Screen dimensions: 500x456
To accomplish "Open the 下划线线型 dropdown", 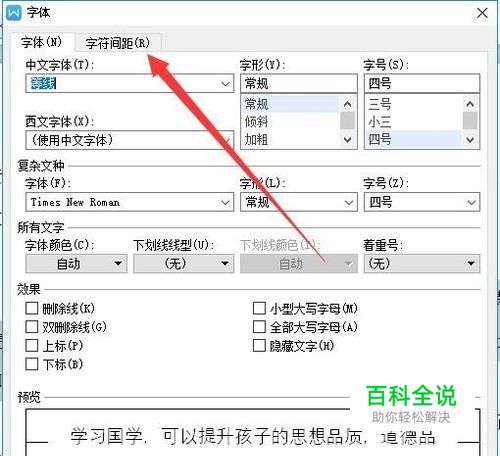I will [x=184, y=264].
